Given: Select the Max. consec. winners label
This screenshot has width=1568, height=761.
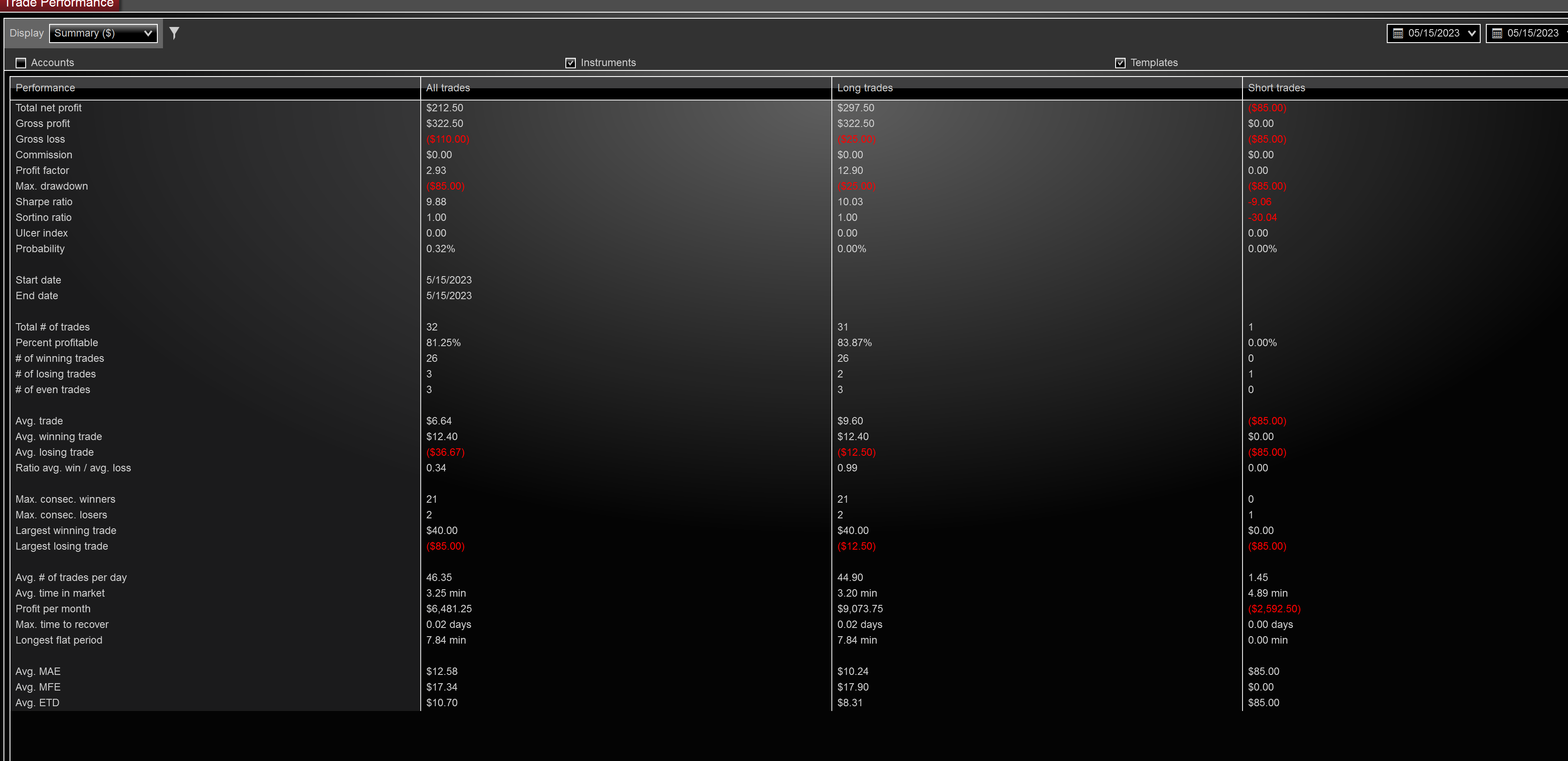Looking at the screenshot, I should pyautogui.click(x=65, y=500).
